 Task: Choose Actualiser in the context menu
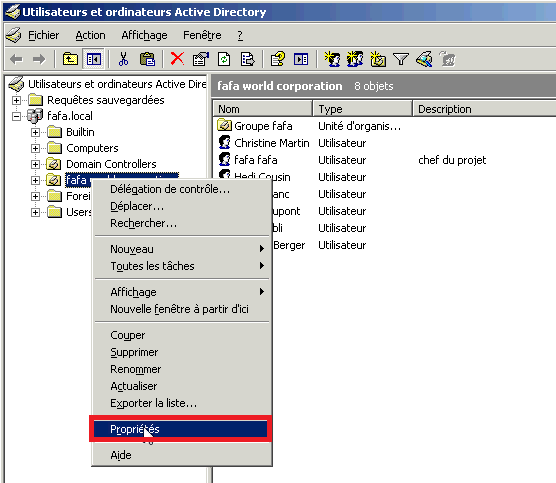(182, 386)
